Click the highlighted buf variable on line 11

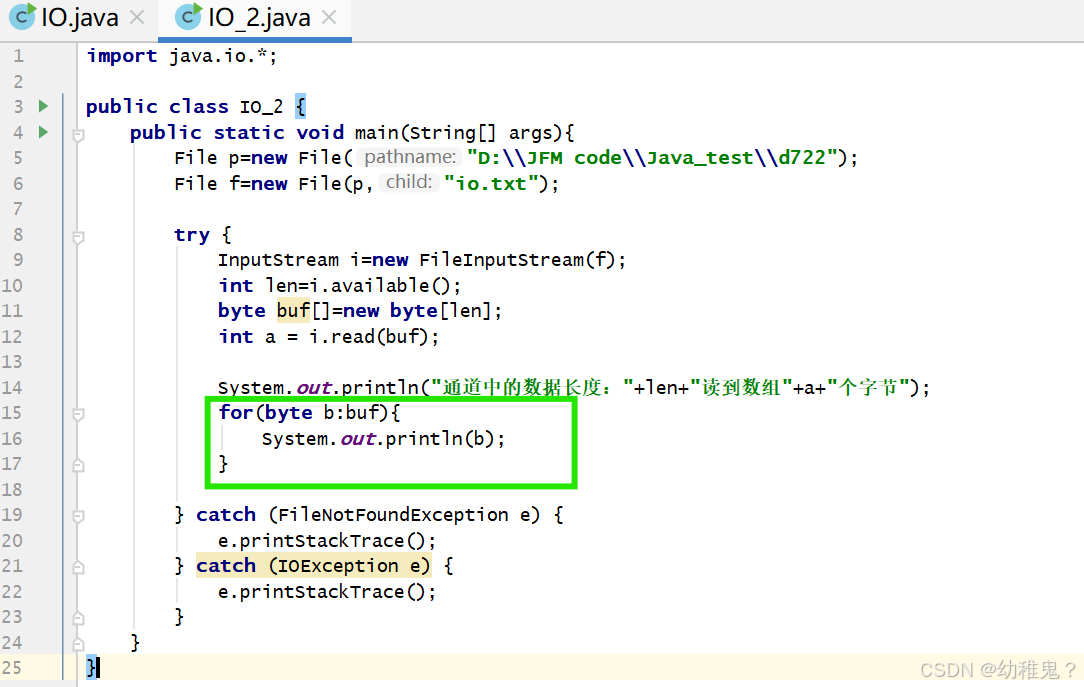293,311
